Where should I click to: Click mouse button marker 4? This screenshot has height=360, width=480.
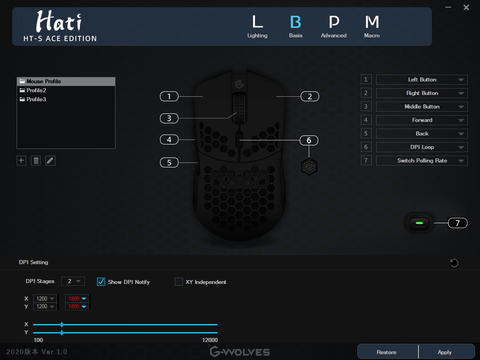pos(169,140)
